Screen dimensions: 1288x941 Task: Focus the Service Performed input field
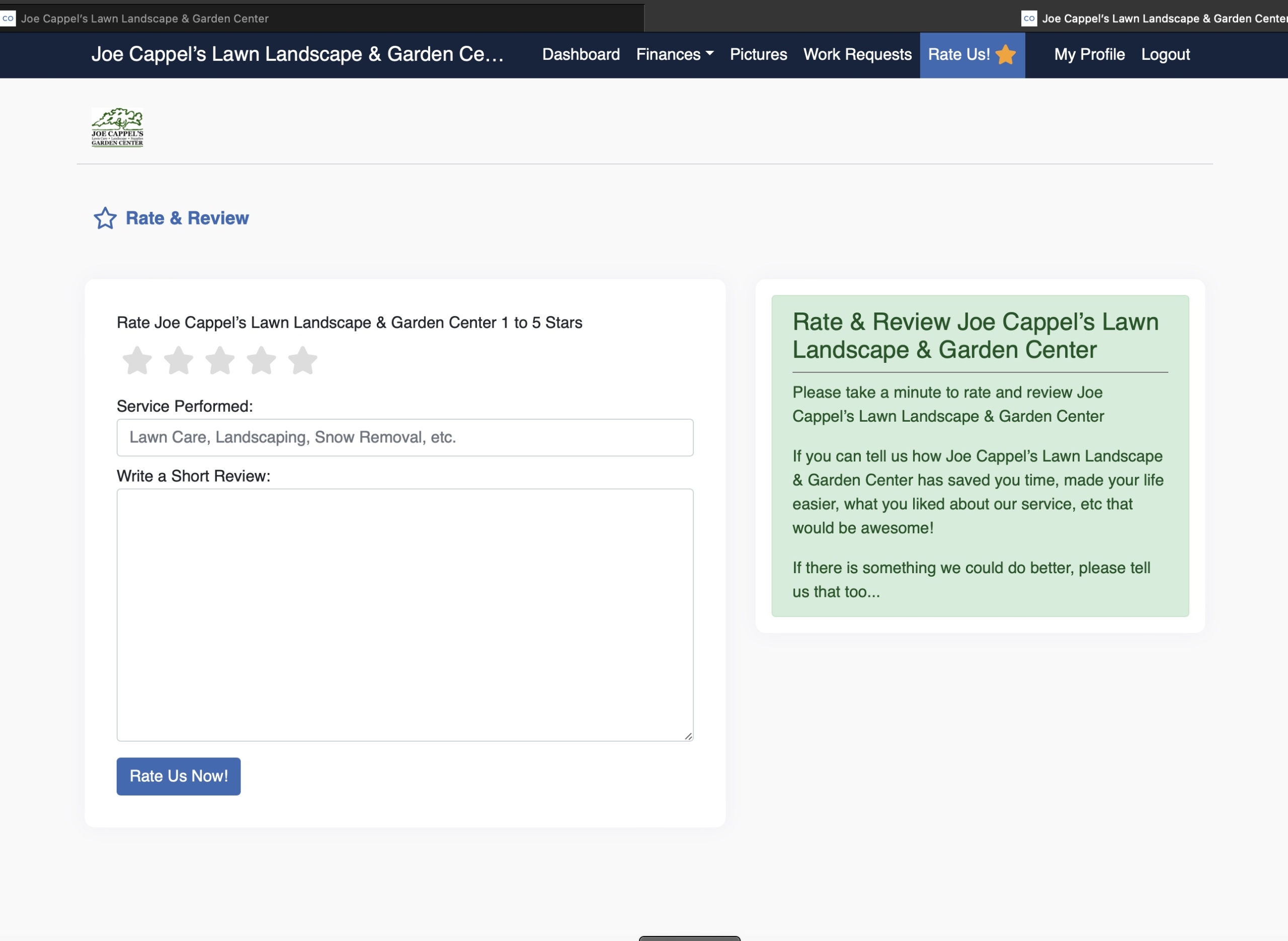(x=405, y=437)
